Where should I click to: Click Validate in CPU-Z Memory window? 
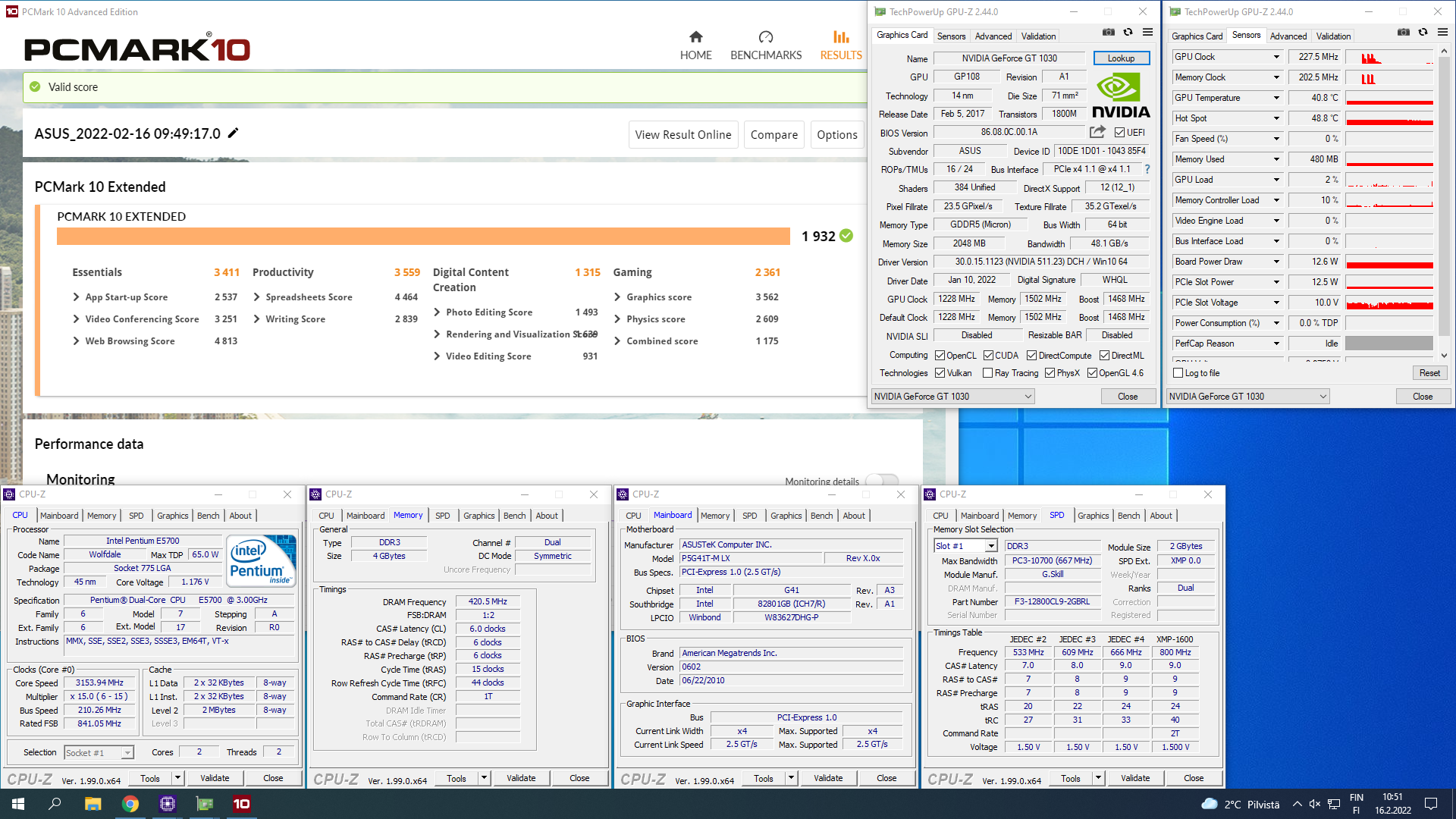pyautogui.click(x=521, y=778)
